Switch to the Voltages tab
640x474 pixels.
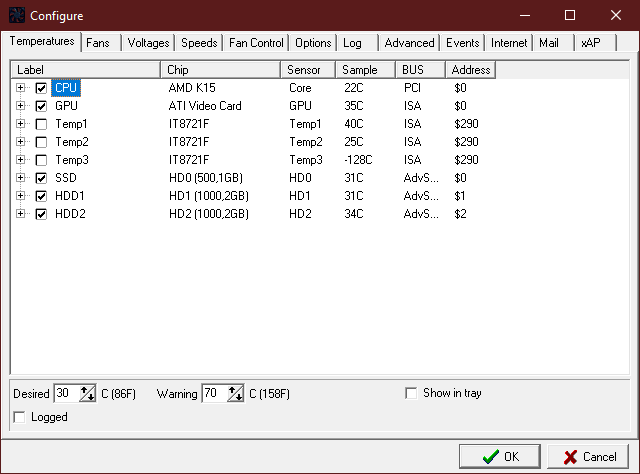(x=148, y=43)
